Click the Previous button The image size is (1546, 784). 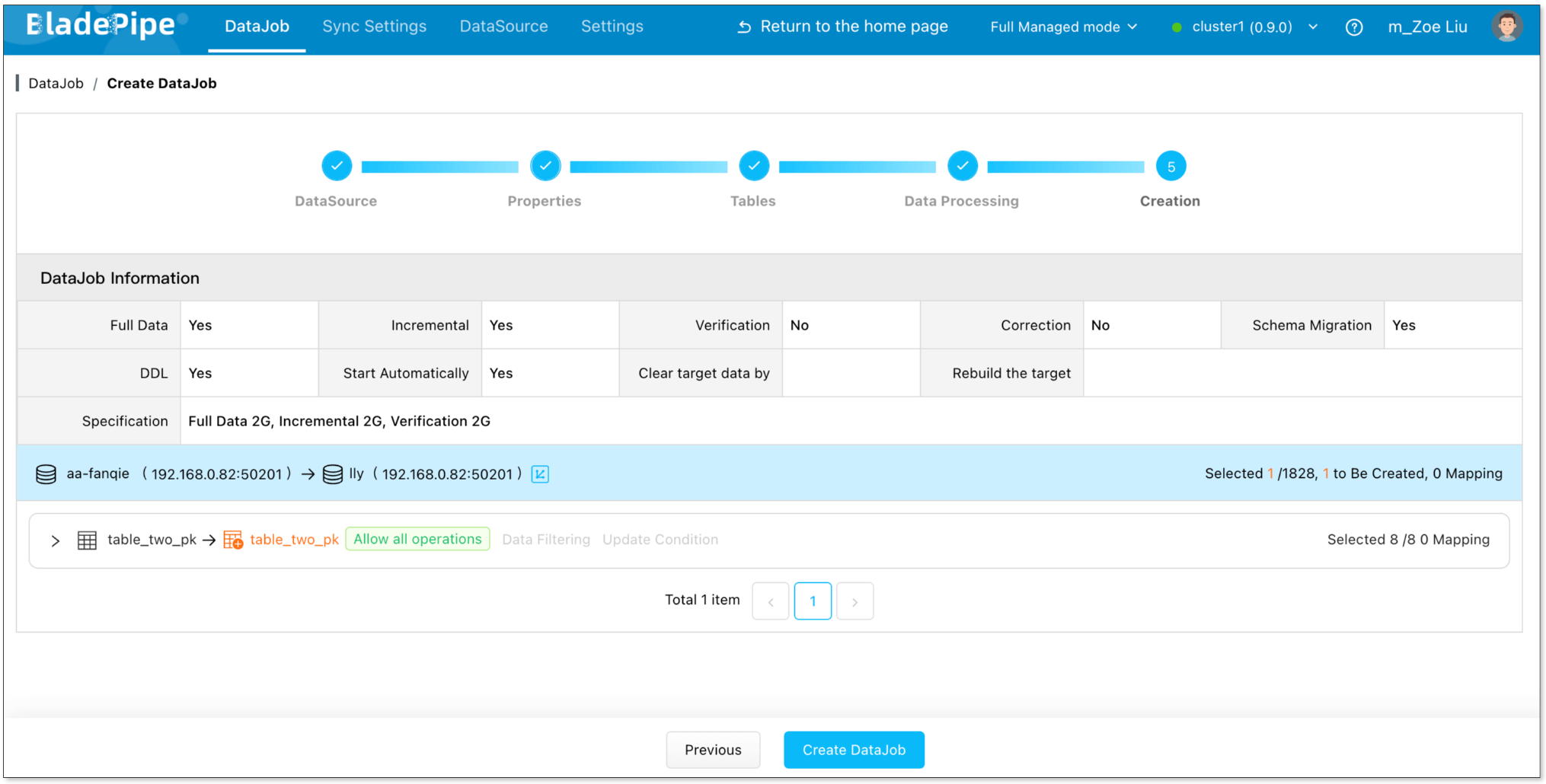coord(713,750)
